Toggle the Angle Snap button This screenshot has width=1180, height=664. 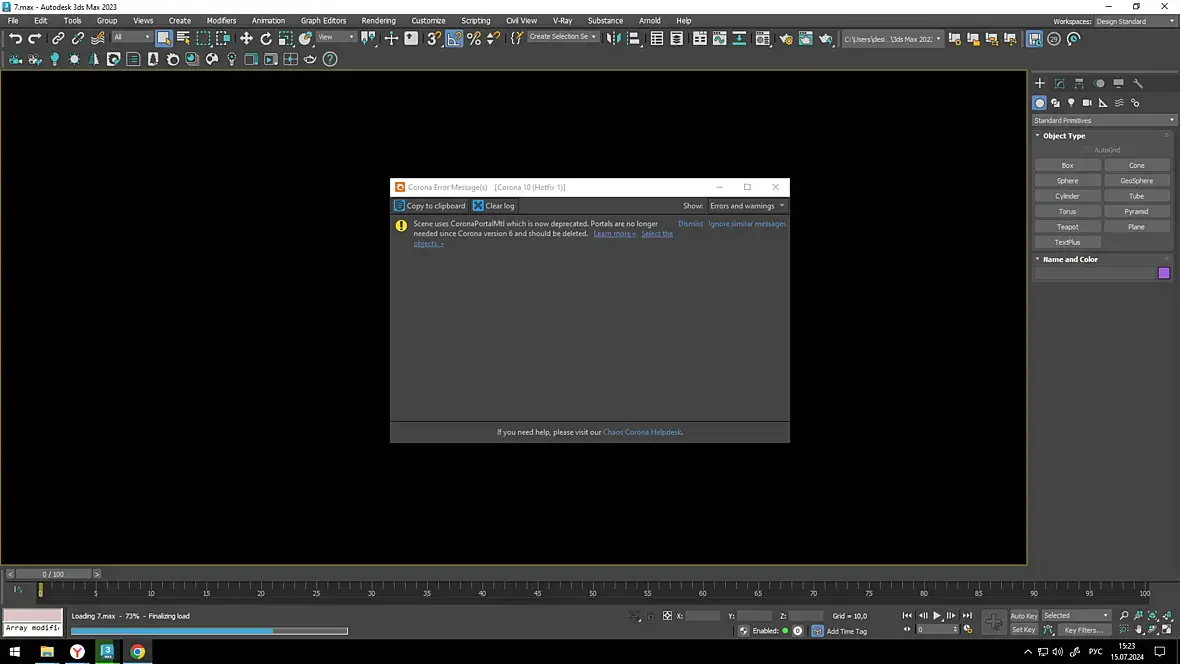click(454, 38)
